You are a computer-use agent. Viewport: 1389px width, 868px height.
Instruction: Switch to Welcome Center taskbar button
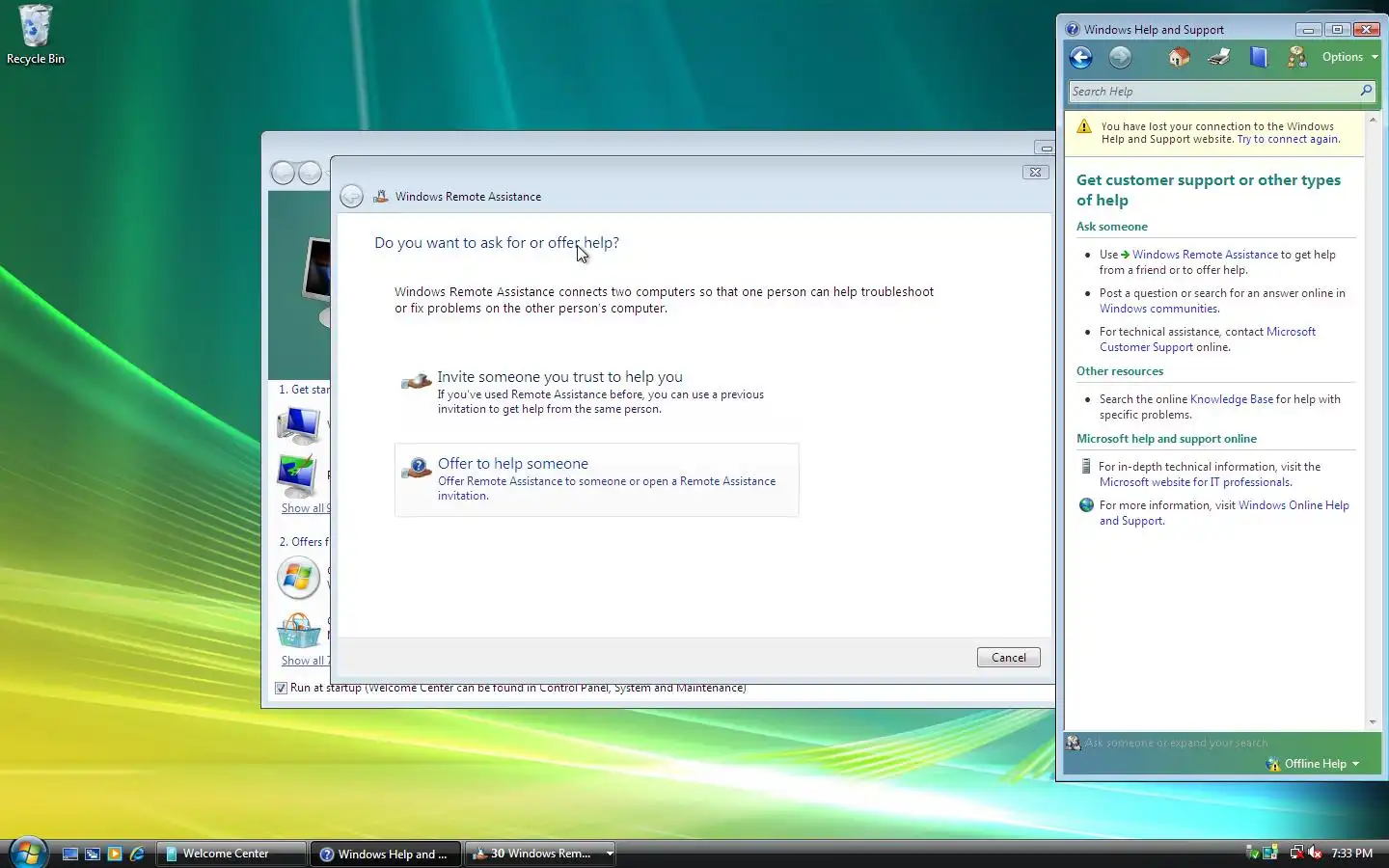coord(231,854)
